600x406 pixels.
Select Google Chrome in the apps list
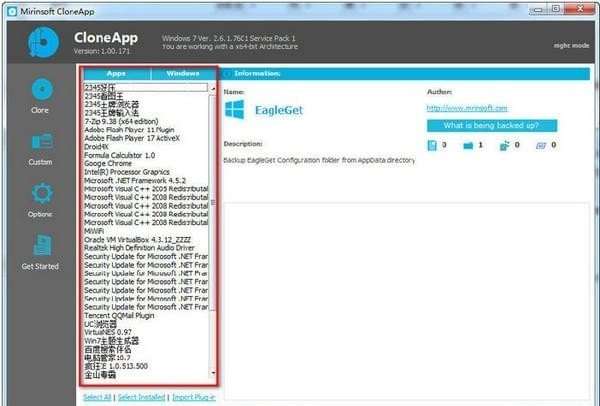point(108,163)
